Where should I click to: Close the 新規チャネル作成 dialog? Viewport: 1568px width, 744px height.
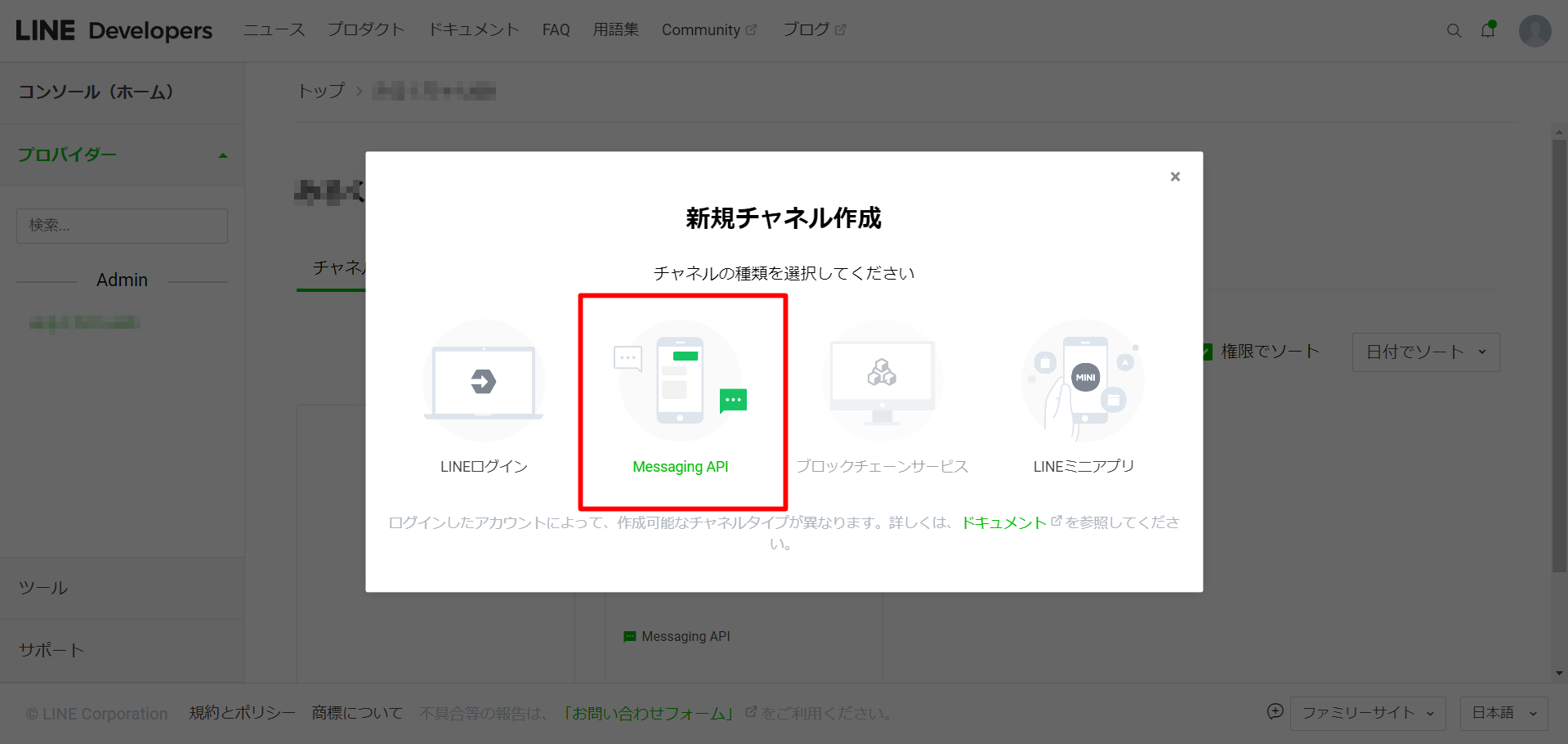tap(1175, 177)
